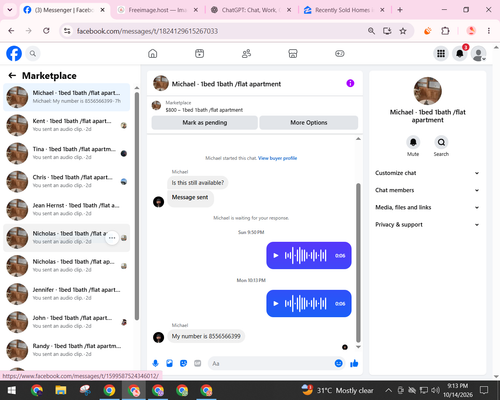Viewport: 500px width, 400px height.
Task: Bookmark this page star icon
Action: 403,31
